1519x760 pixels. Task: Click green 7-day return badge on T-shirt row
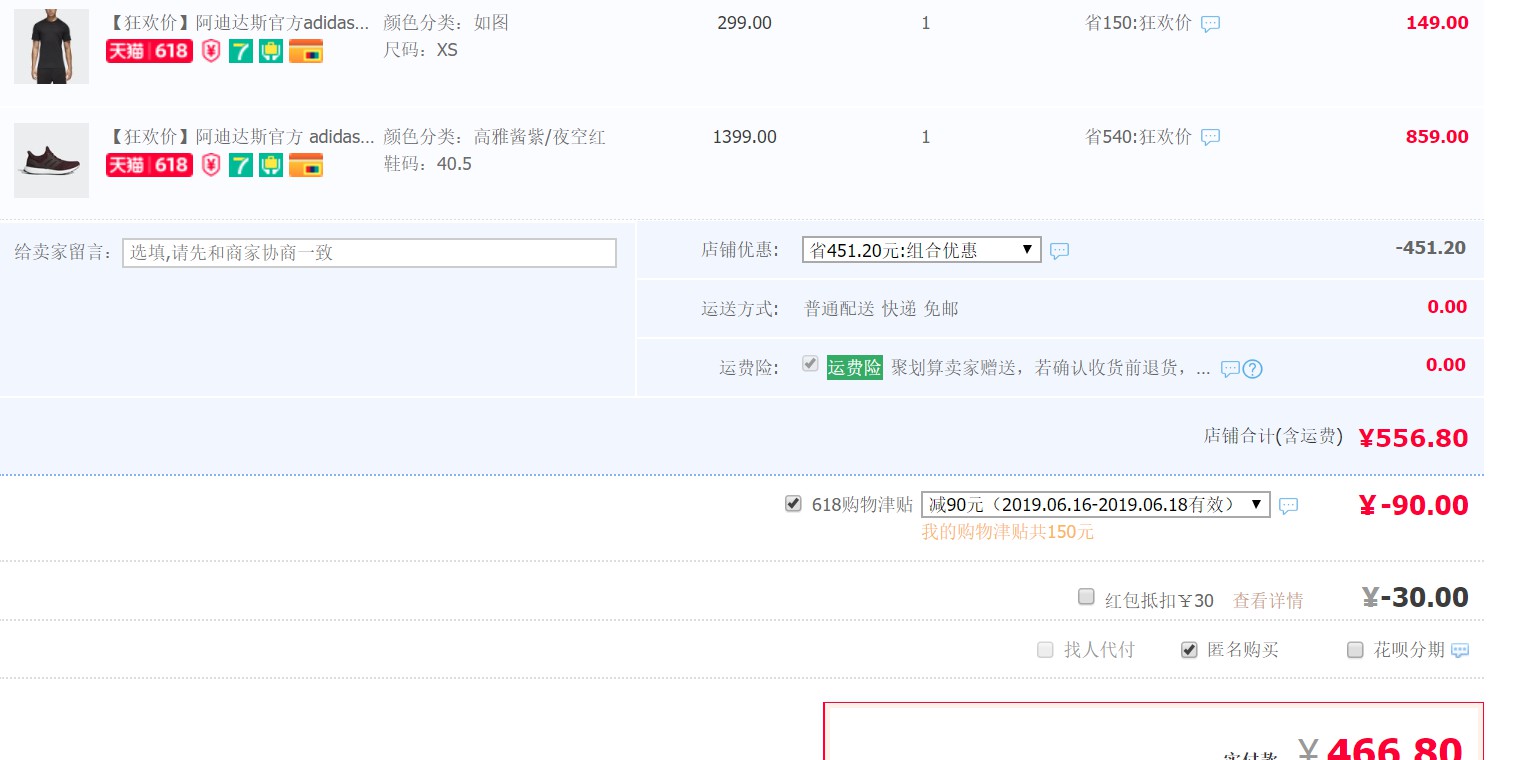point(241,51)
